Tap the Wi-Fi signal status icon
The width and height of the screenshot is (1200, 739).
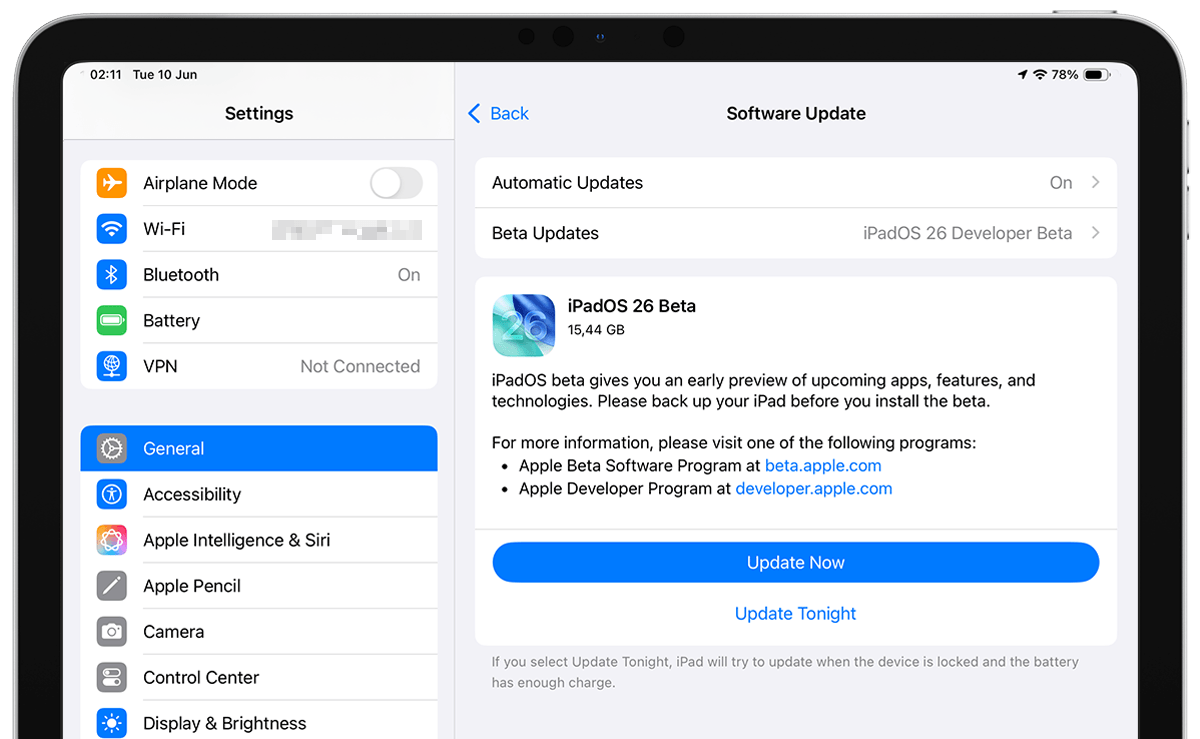click(x=1040, y=75)
